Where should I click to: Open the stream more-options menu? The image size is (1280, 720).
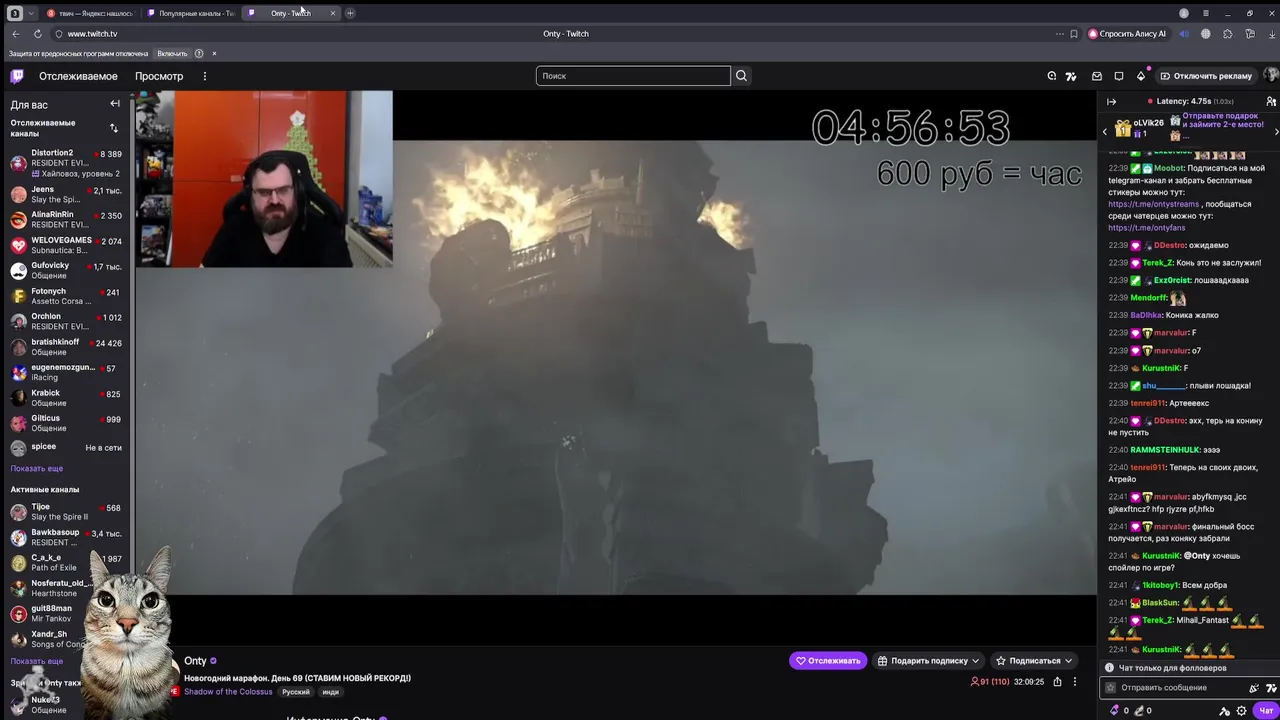tap(1075, 682)
